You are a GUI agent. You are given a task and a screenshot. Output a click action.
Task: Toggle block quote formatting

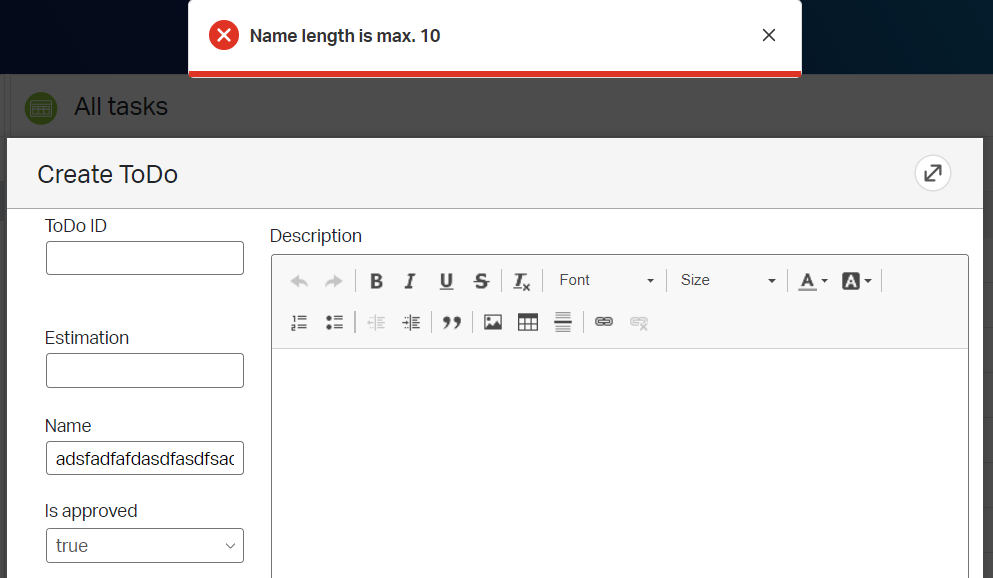(x=452, y=322)
